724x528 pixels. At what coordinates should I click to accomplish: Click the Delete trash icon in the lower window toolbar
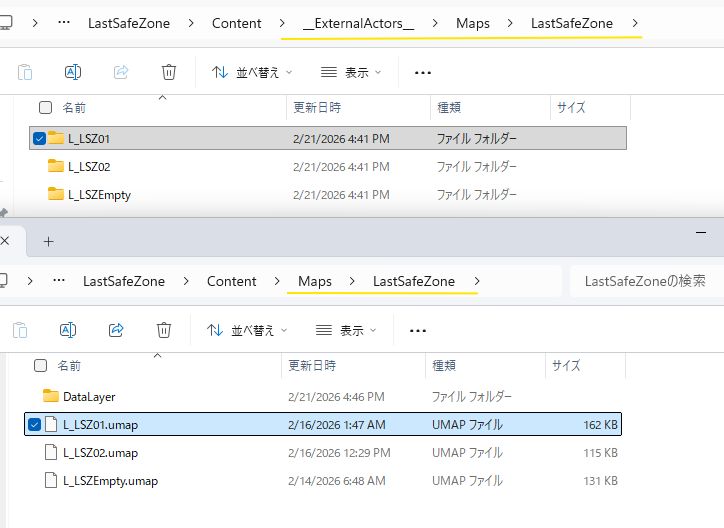point(163,330)
